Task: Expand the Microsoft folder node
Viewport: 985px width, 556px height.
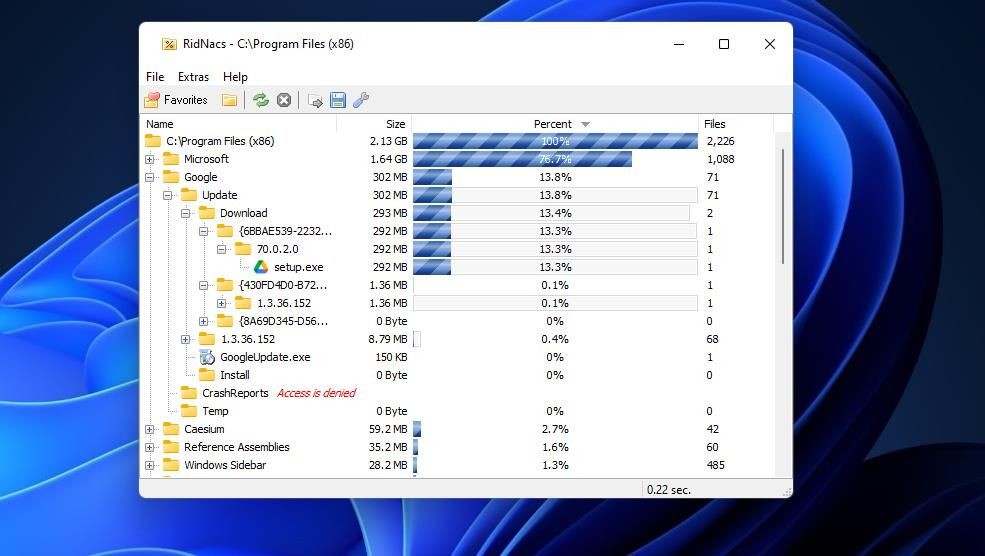Action: pyautogui.click(x=150, y=160)
